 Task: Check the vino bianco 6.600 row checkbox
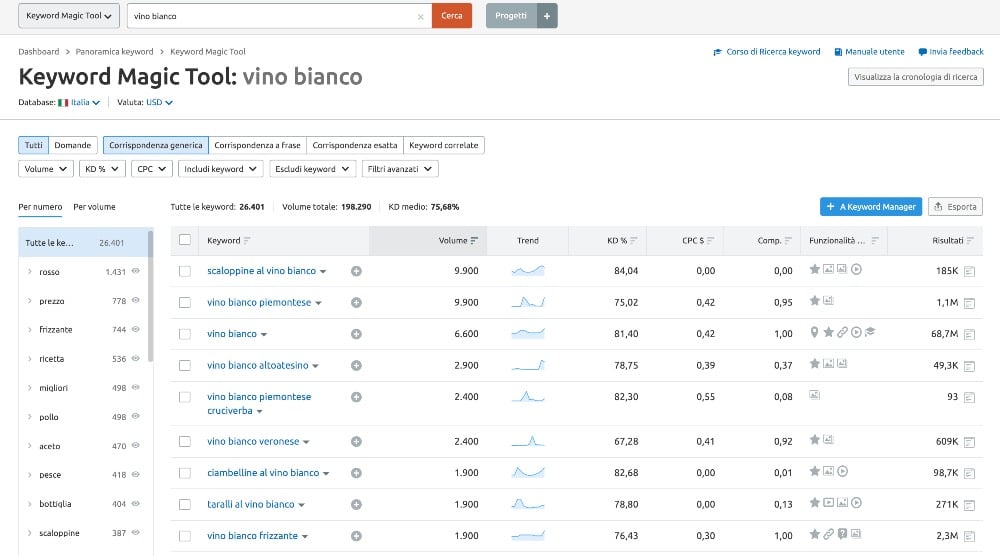click(x=185, y=334)
